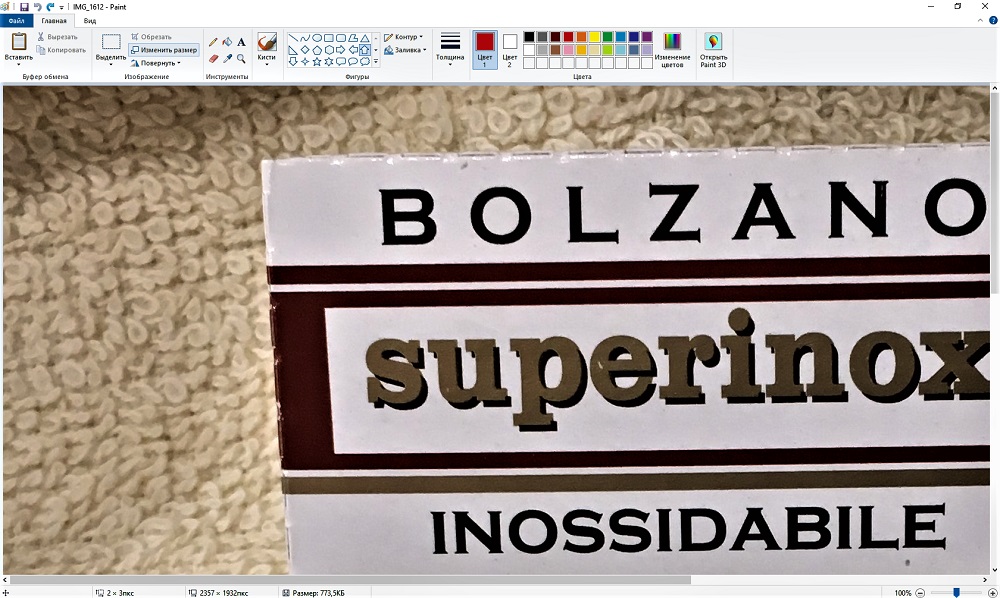Open Paint Help with the question mark icon
The height and width of the screenshot is (598, 1000).
pyautogui.click(x=992, y=21)
